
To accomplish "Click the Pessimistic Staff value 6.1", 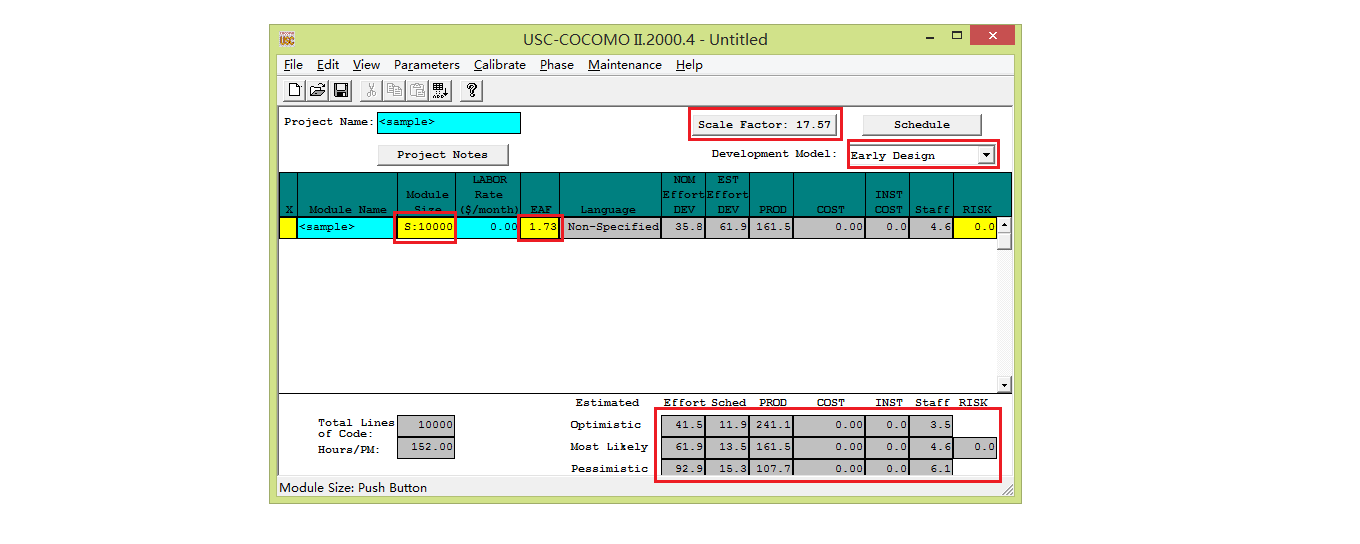I will point(932,468).
